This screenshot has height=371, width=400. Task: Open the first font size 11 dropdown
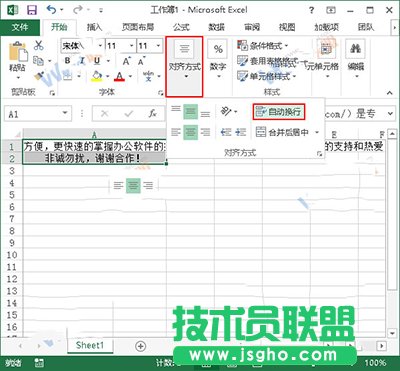point(132,46)
